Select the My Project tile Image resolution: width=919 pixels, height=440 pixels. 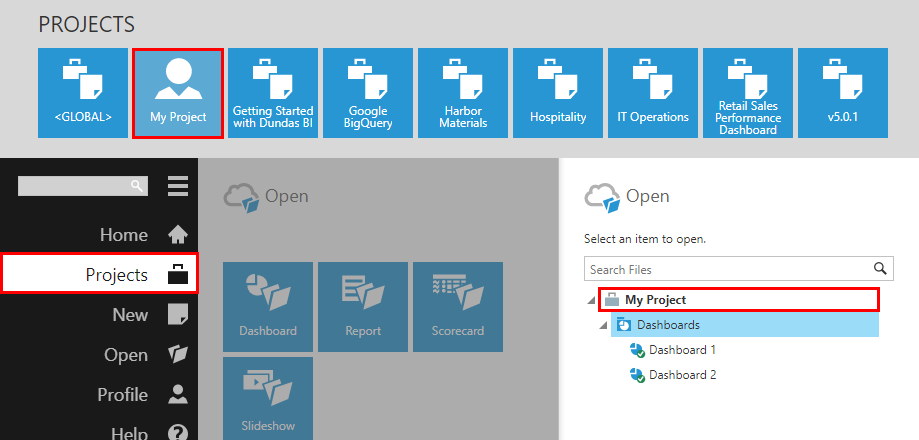178,93
